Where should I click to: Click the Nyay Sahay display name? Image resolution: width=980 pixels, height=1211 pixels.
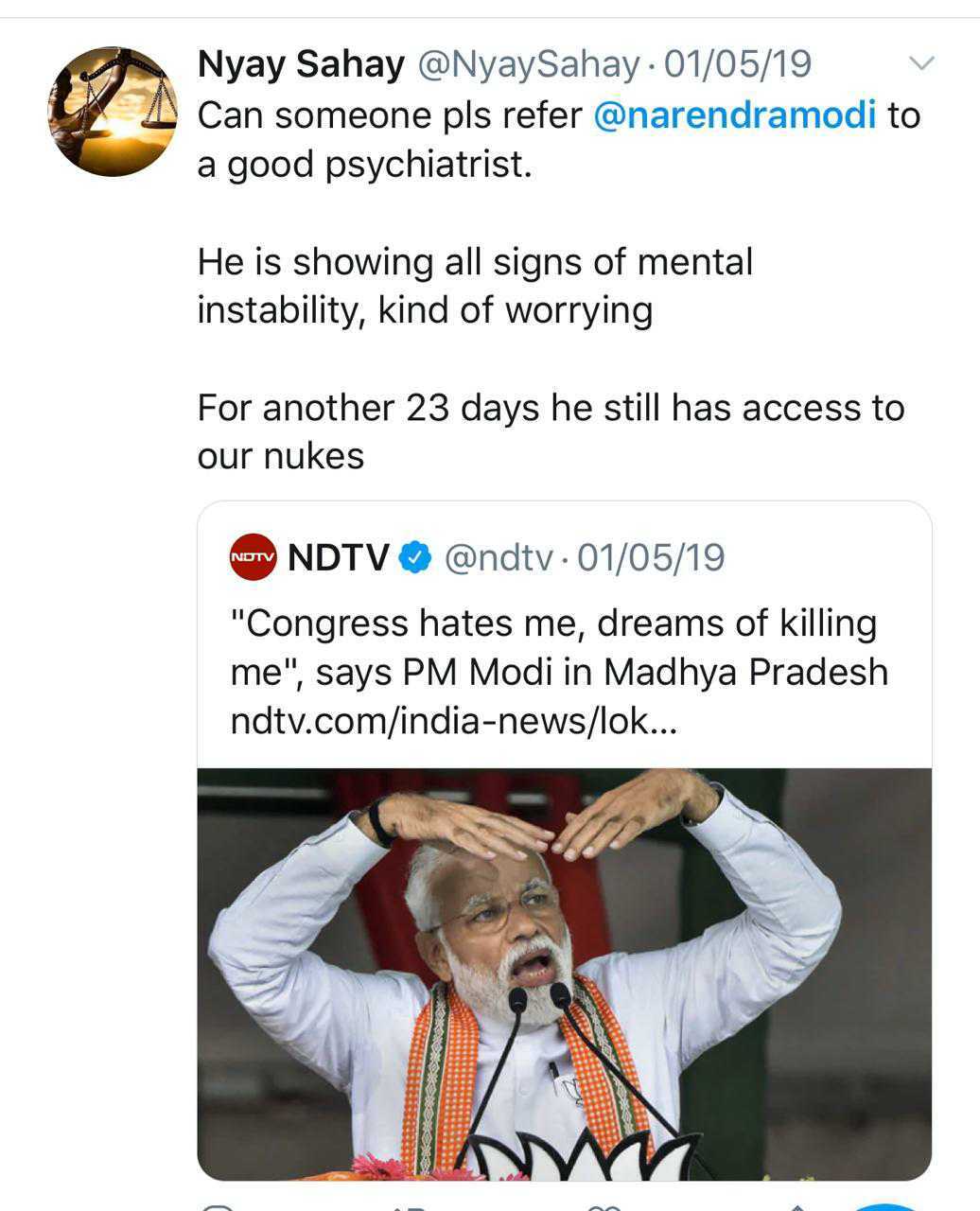coord(300,64)
